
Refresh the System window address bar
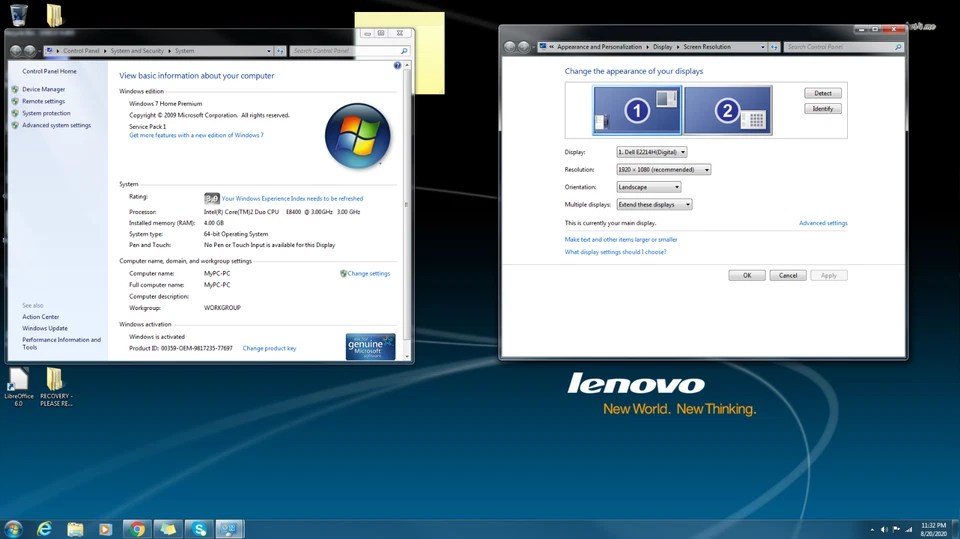280,51
